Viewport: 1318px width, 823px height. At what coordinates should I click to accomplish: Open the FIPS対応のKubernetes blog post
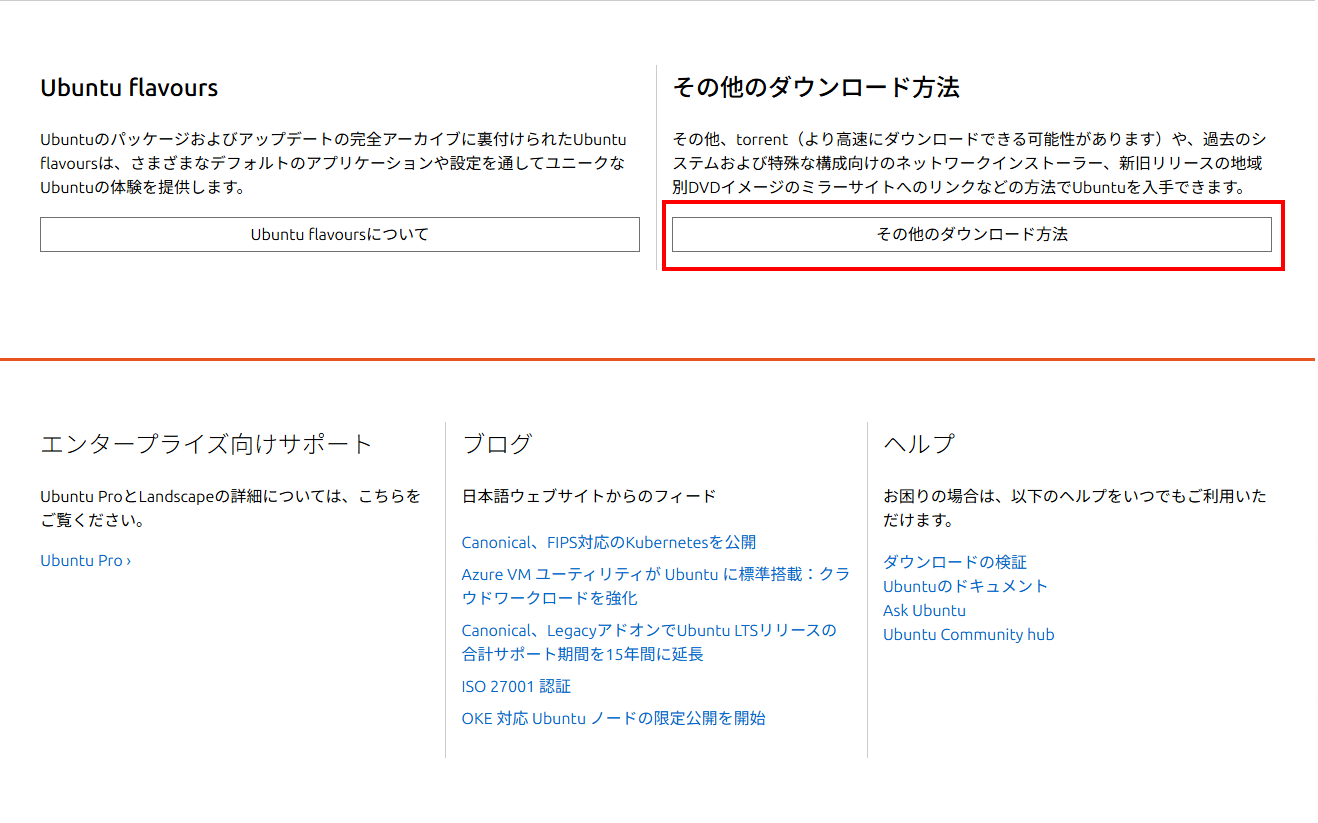pyautogui.click(x=608, y=542)
